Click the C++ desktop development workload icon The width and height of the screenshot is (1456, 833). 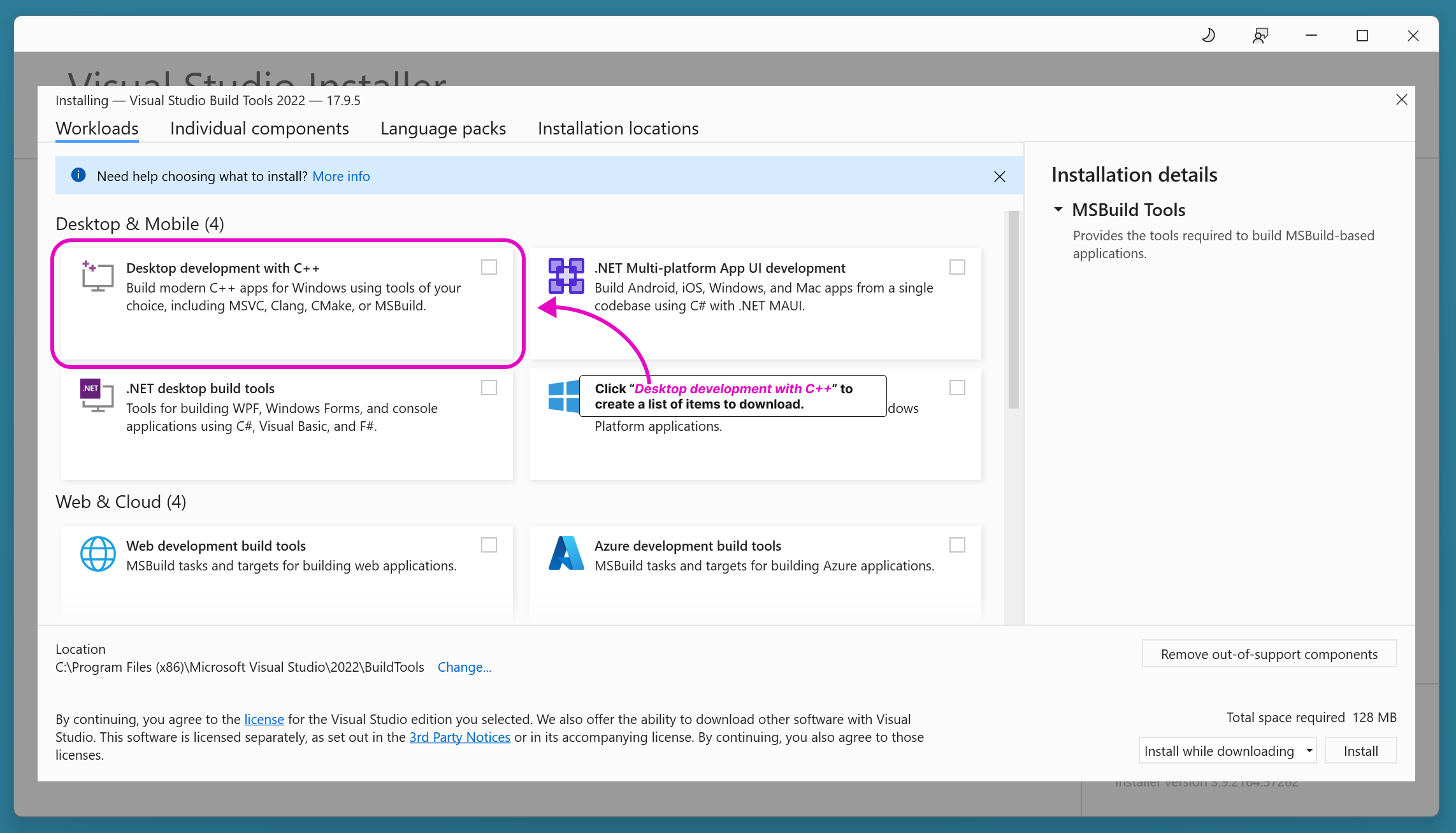point(97,276)
